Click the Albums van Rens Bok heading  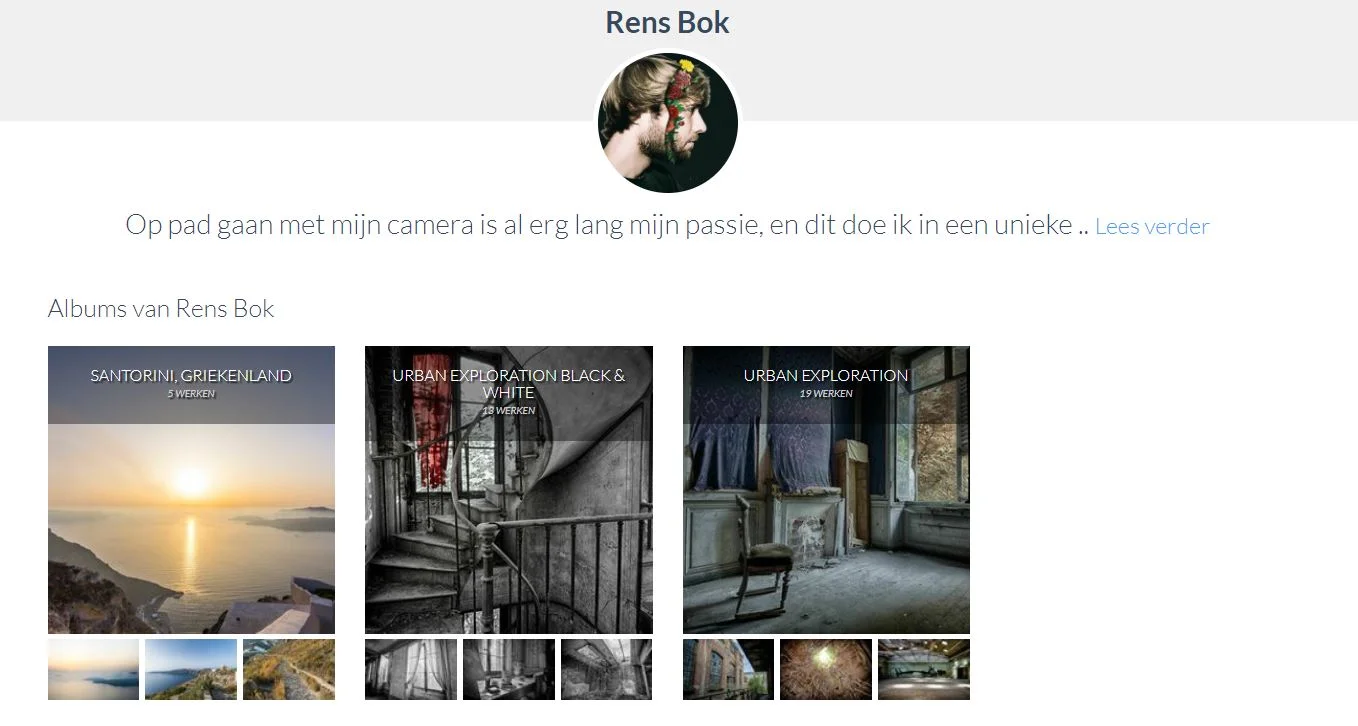(161, 309)
